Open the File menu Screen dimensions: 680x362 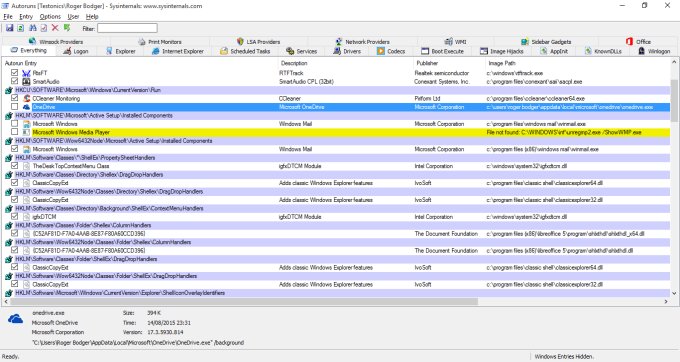(x=8, y=16)
